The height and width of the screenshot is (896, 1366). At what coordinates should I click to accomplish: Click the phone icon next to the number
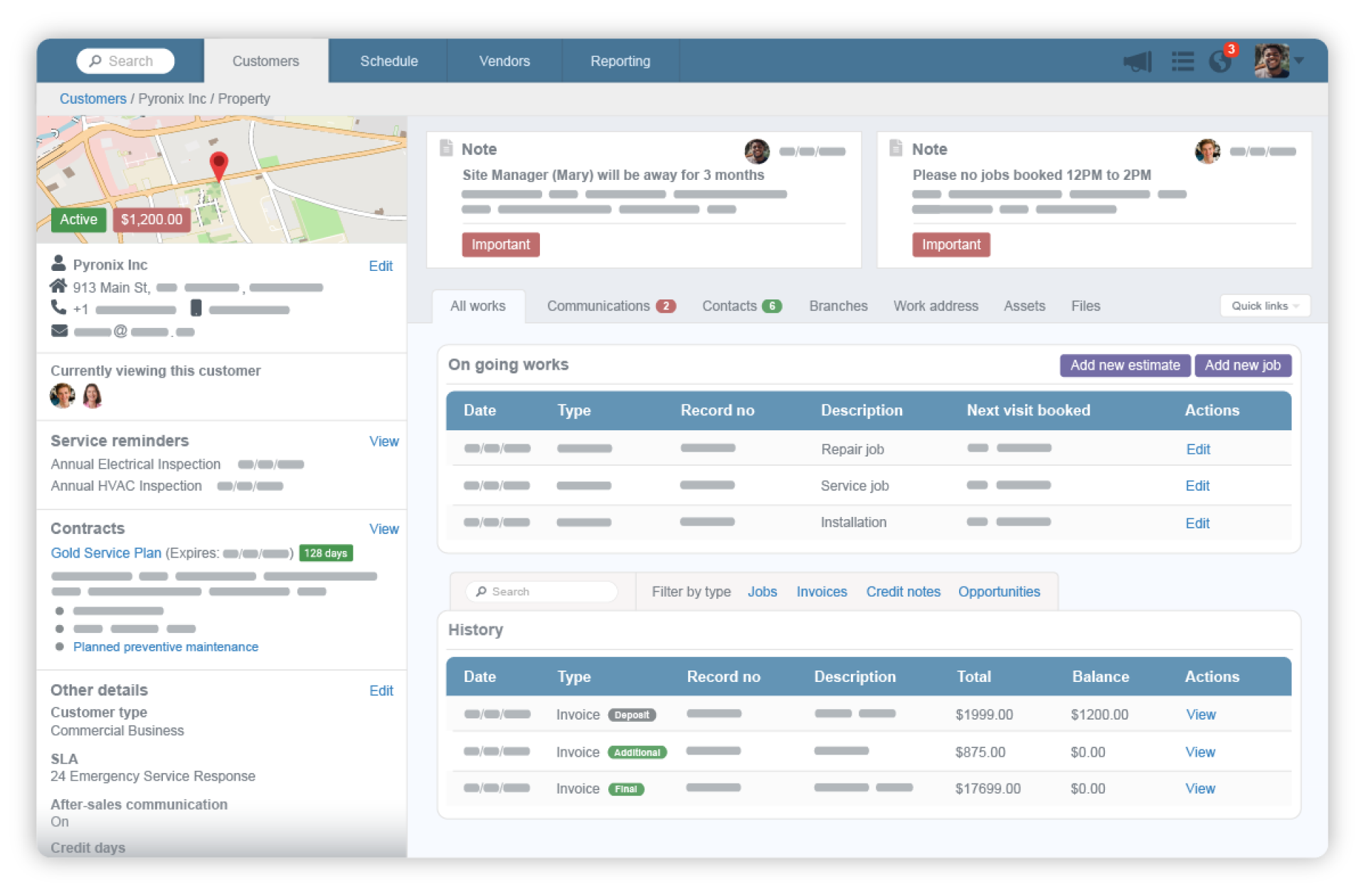pos(58,309)
